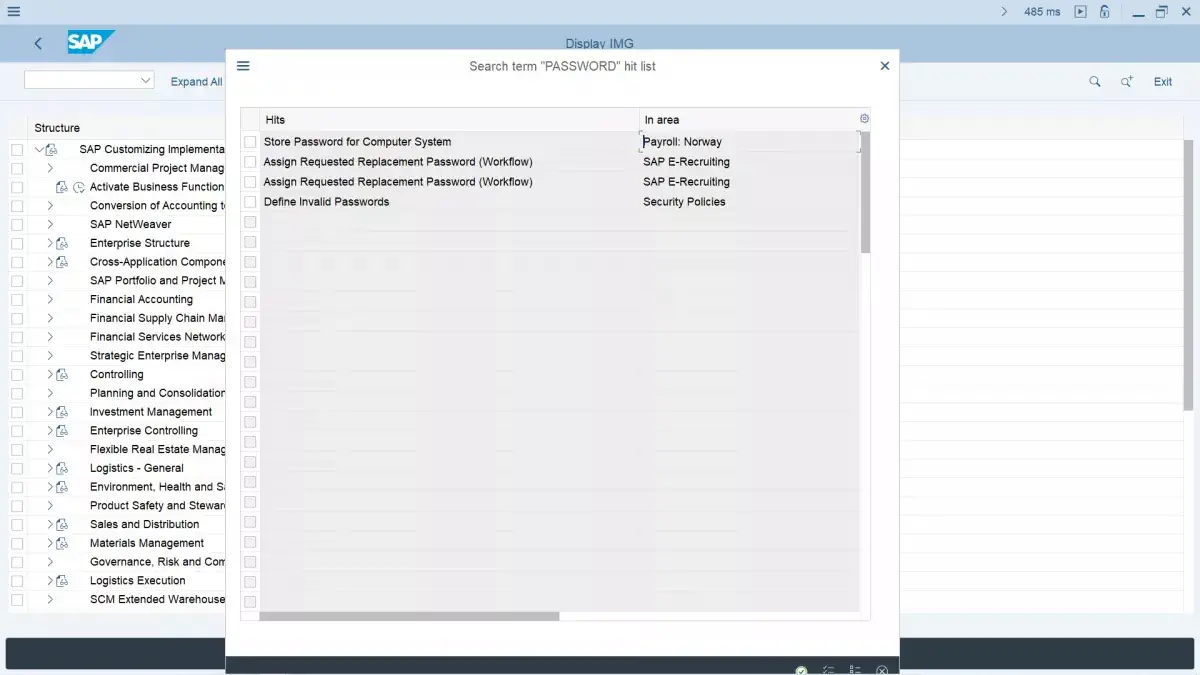Select the Store Password for Computer System row checkbox

(x=250, y=142)
